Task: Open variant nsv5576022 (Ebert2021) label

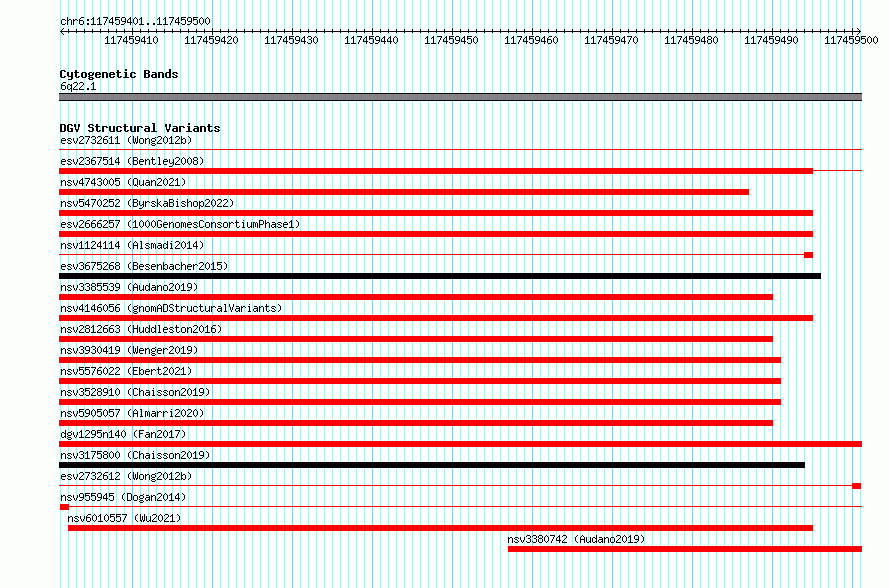Action: pyautogui.click(x=126, y=371)
